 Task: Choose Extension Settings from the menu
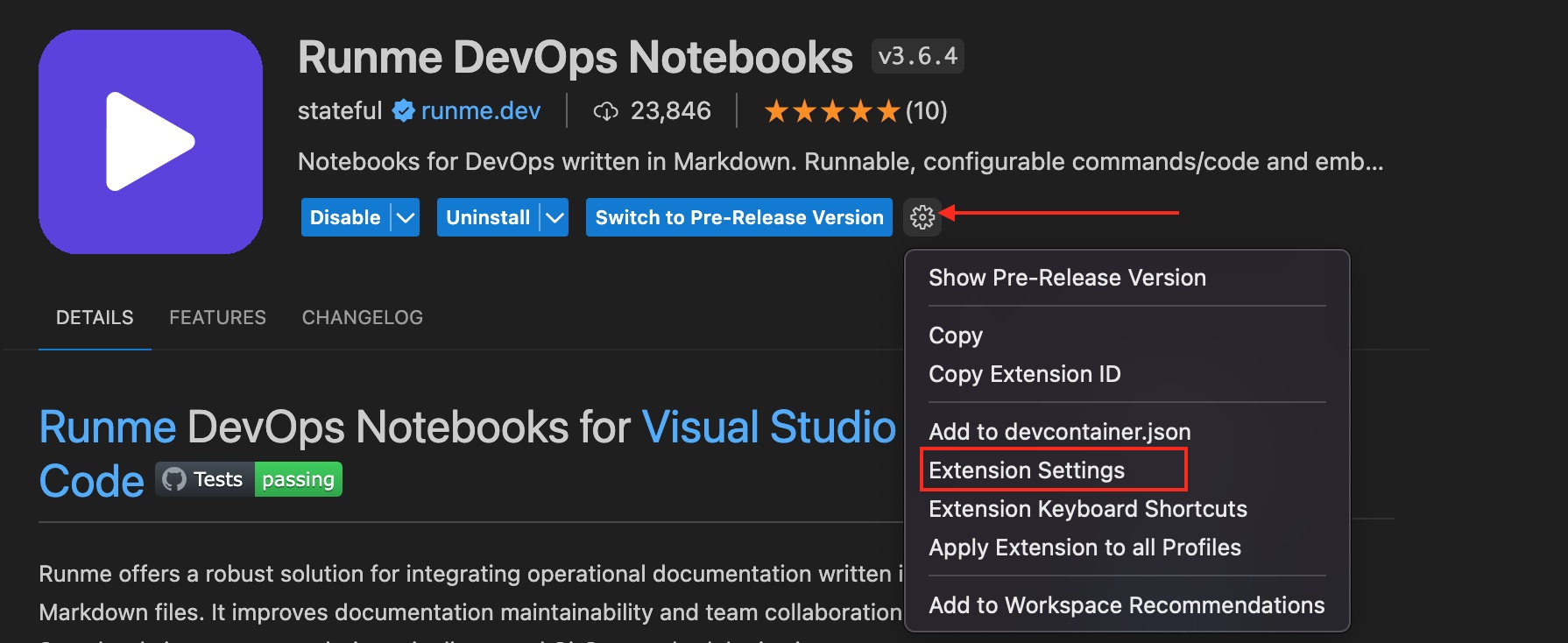pyautogui.click(x=1026, y=470)
